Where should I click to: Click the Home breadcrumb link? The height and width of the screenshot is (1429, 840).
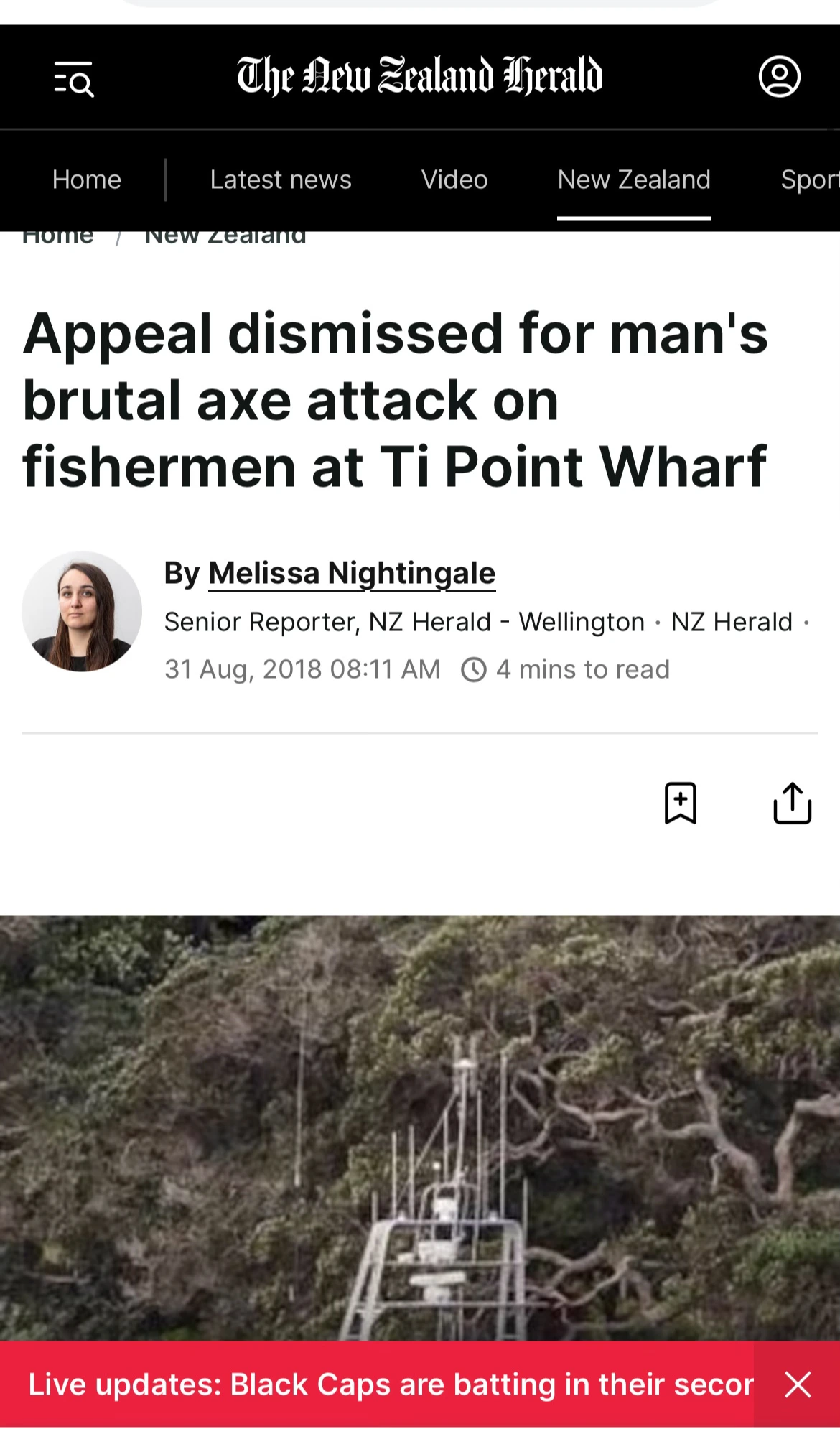tap(58, 237)
